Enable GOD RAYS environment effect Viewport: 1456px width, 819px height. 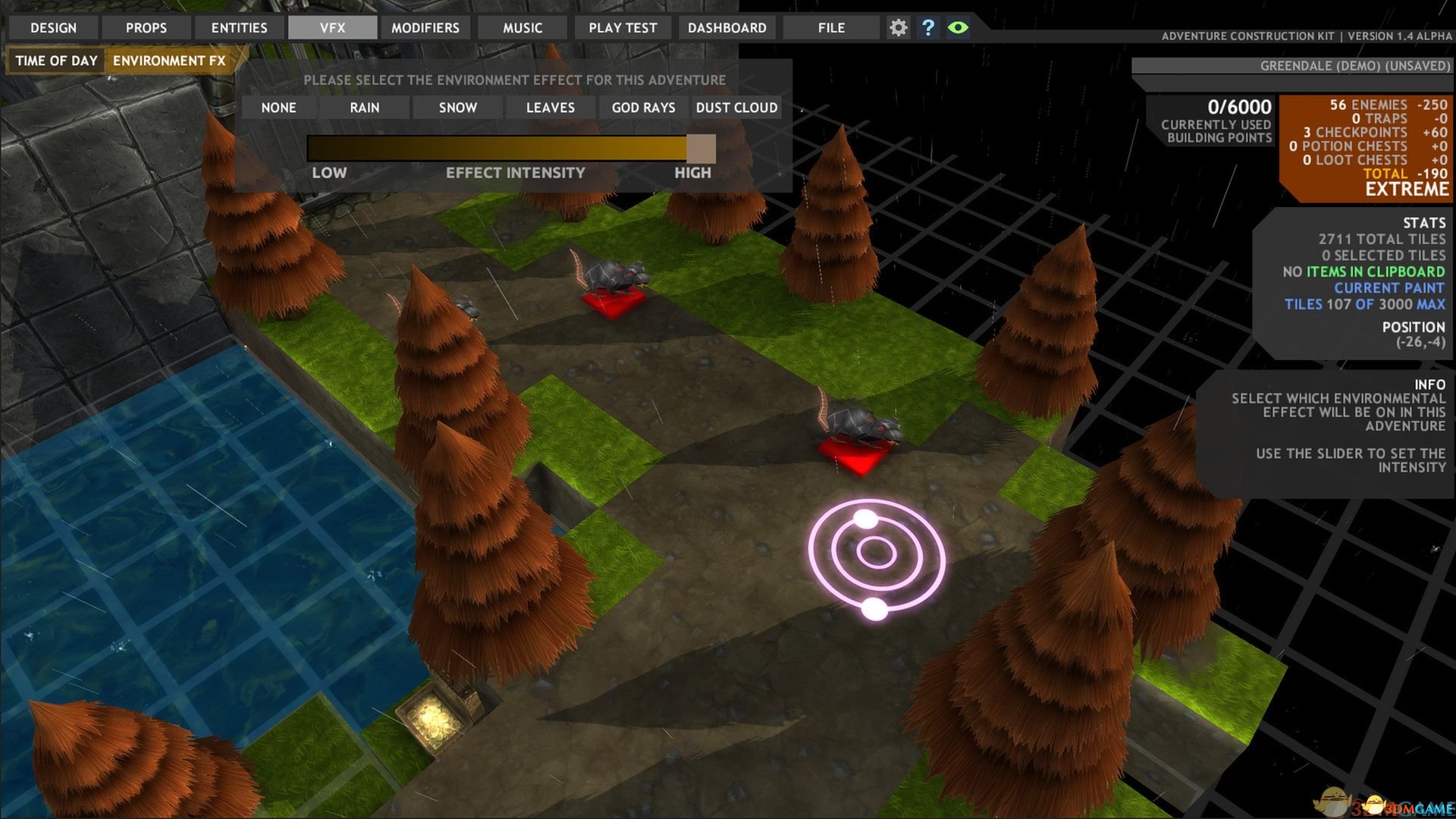(643, 108)
